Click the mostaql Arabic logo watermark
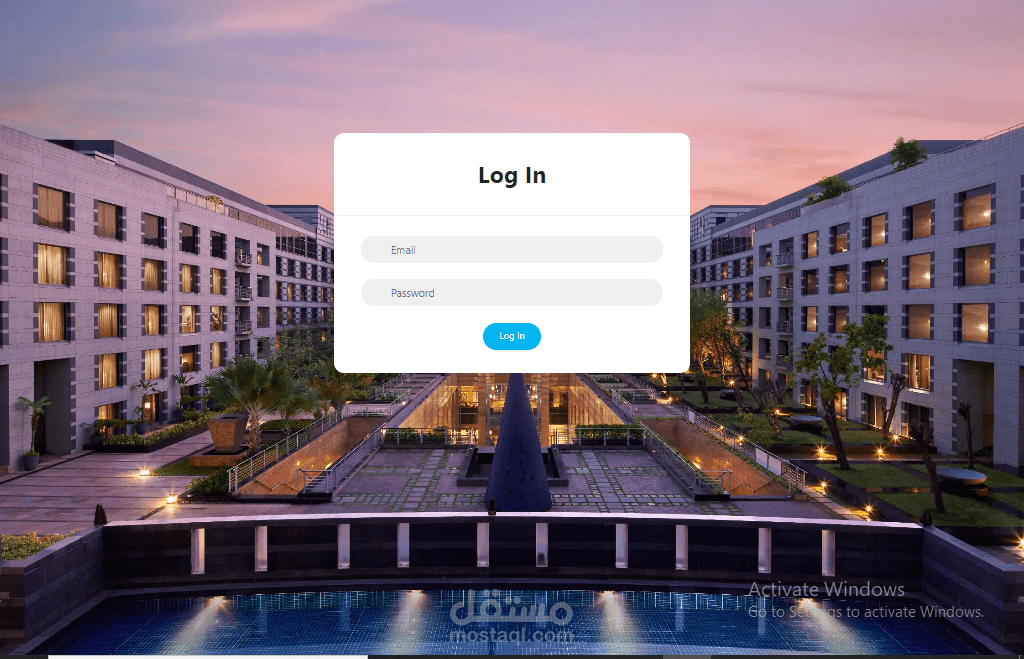The image size is (1024, 659). pyautogui.click(x=511, y=607)
